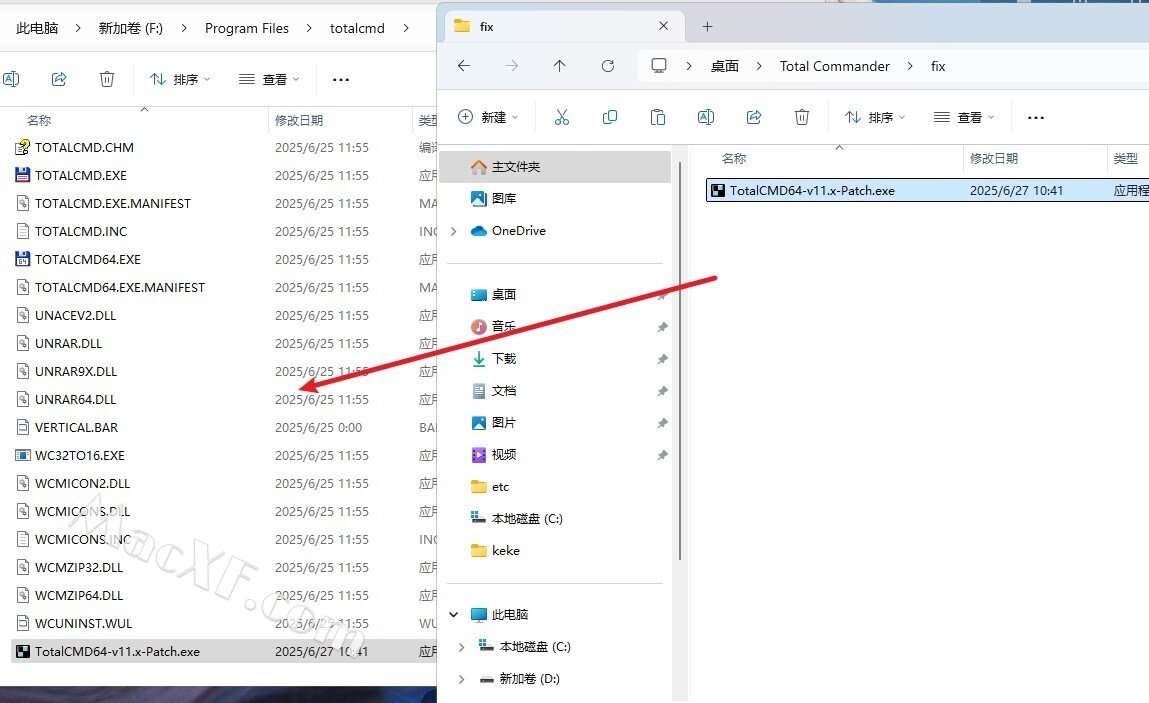Image resolution: width=1149 pixels, height=703 pixels.
Task: Sort by 名称 column in the fix window
Action: (734, 158)
